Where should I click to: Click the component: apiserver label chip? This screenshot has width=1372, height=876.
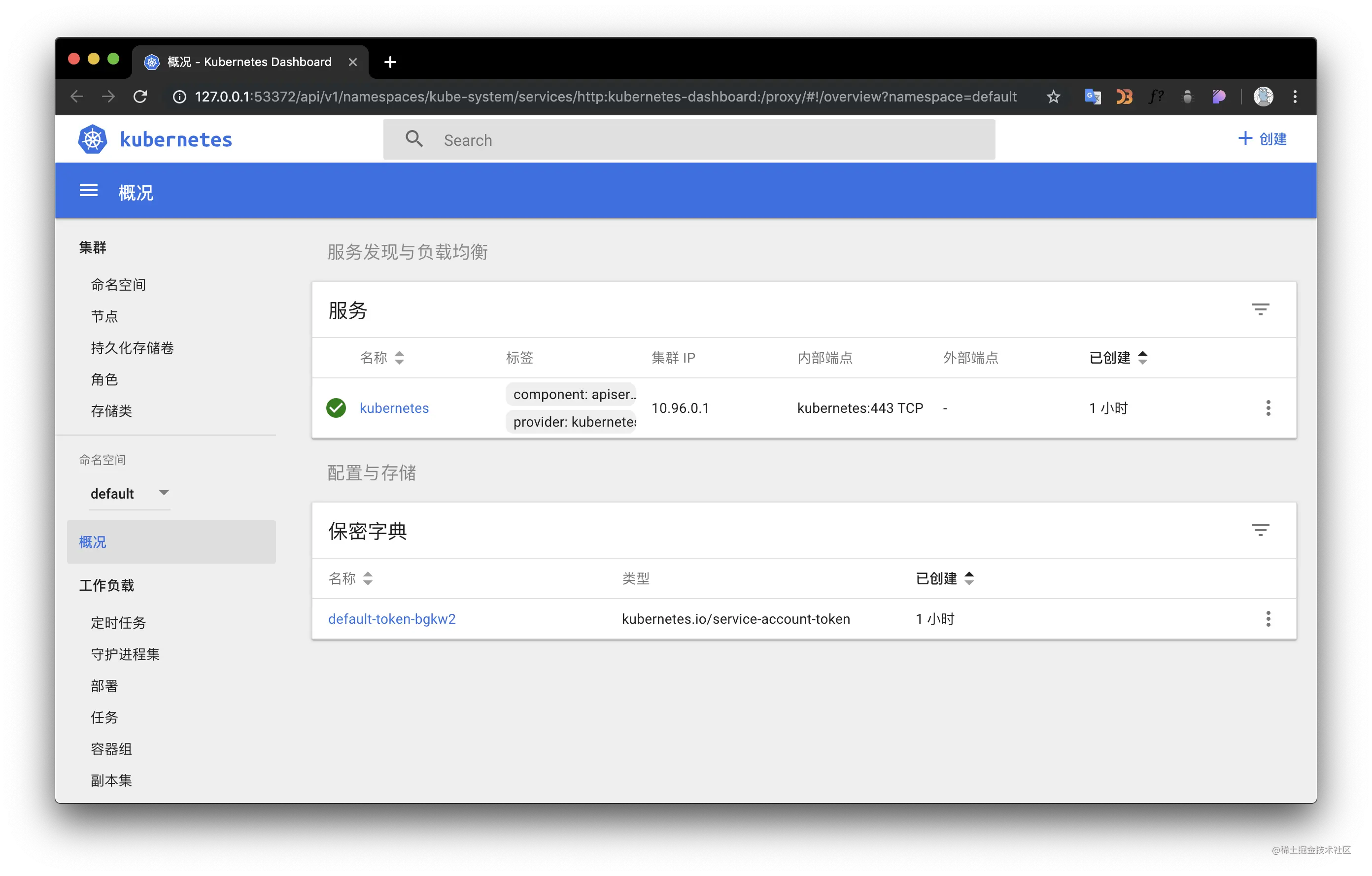pyautogui.click(x=571, y=394)
